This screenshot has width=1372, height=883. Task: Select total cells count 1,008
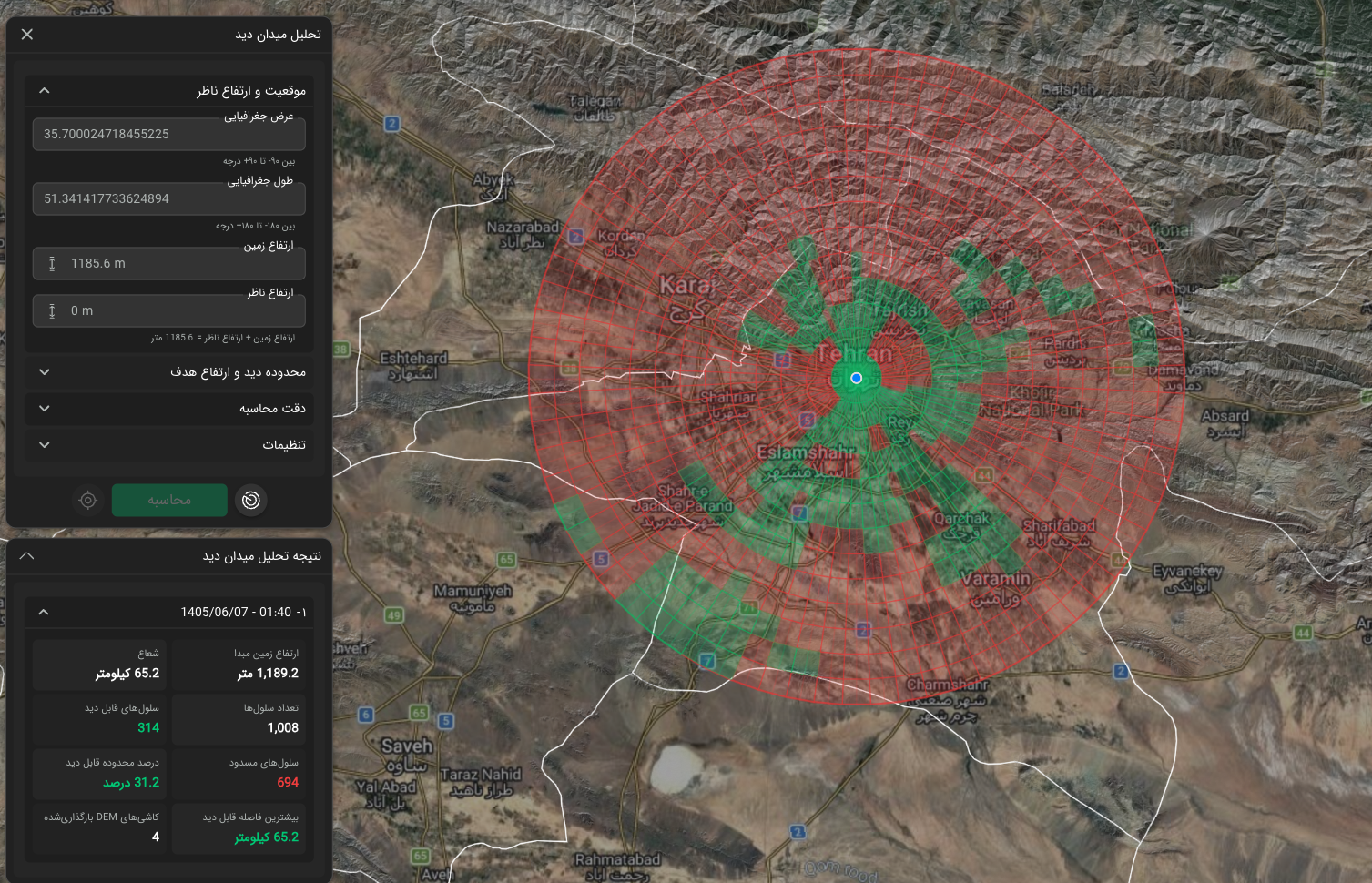pyautogui.click(x=283, y=727)
